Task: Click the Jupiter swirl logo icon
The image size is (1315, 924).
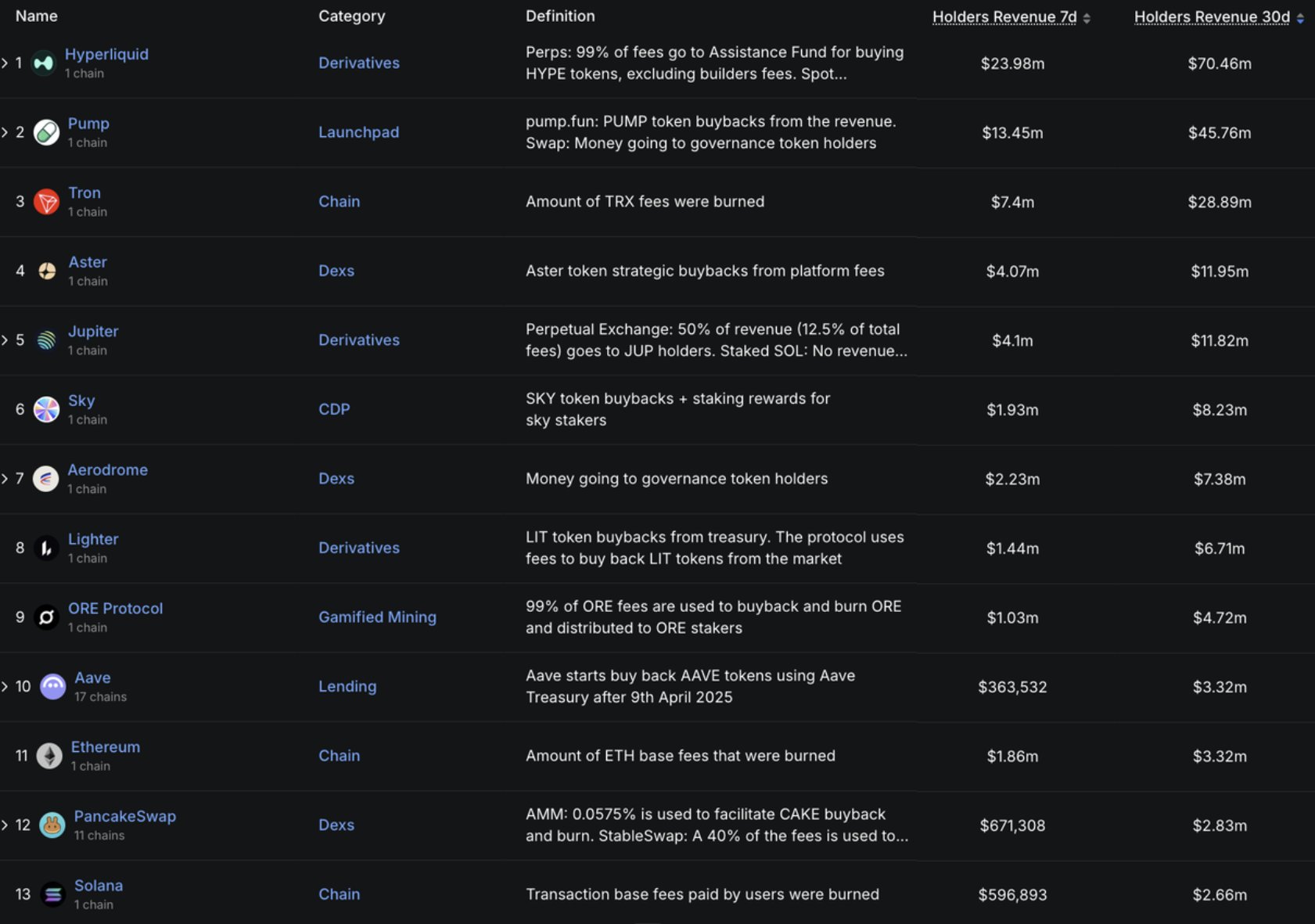Action: pos(46,340)
